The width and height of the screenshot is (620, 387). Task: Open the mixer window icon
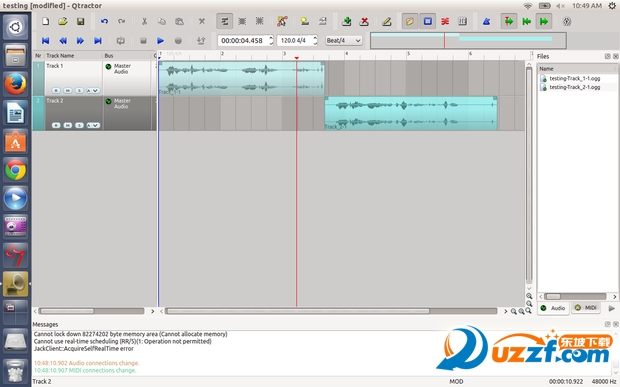click(462, 21)
